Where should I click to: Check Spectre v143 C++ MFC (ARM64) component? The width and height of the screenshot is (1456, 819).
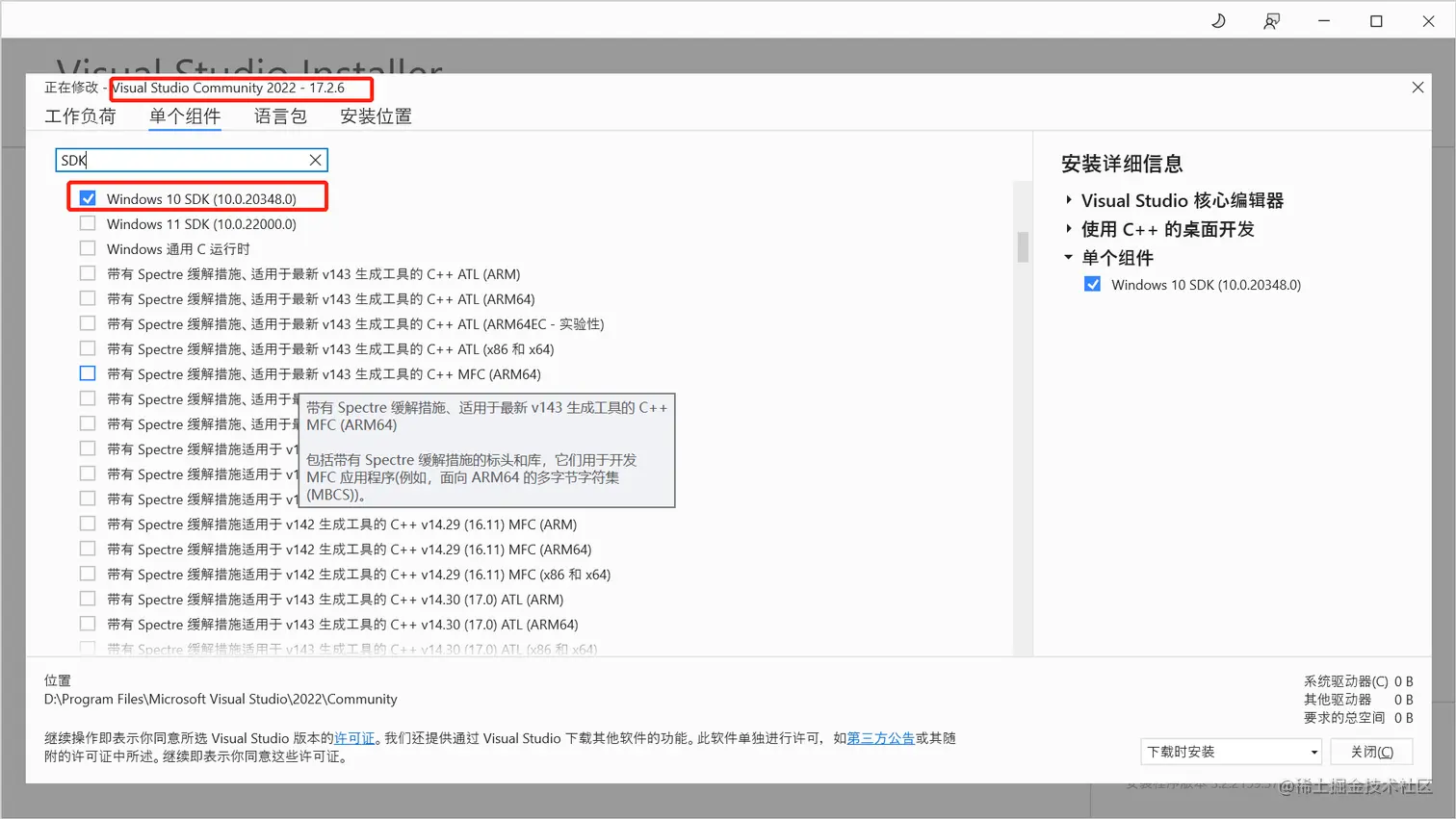(x=88, y=373)
